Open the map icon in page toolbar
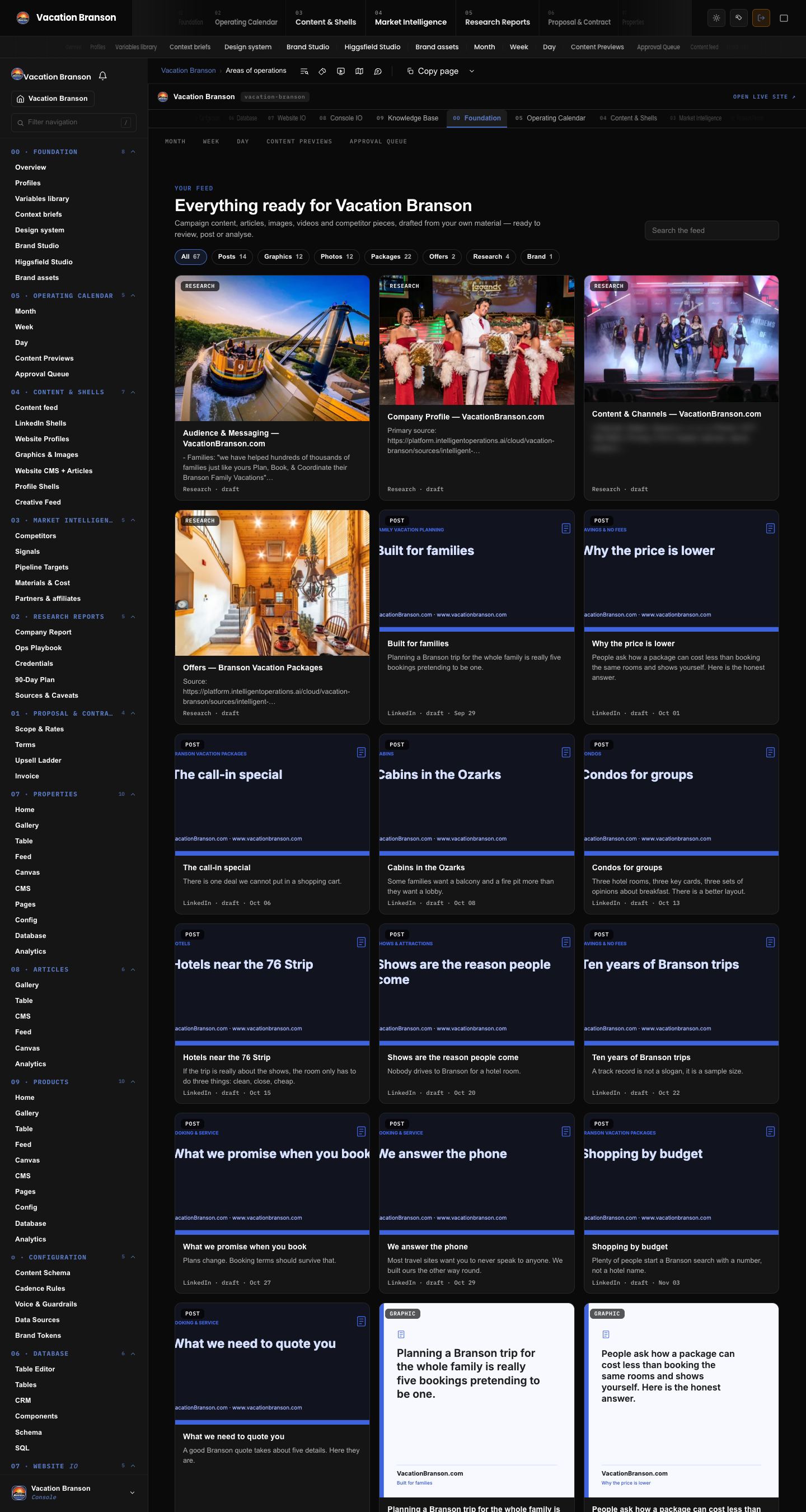806x1512 pixels. pos(359,71)
